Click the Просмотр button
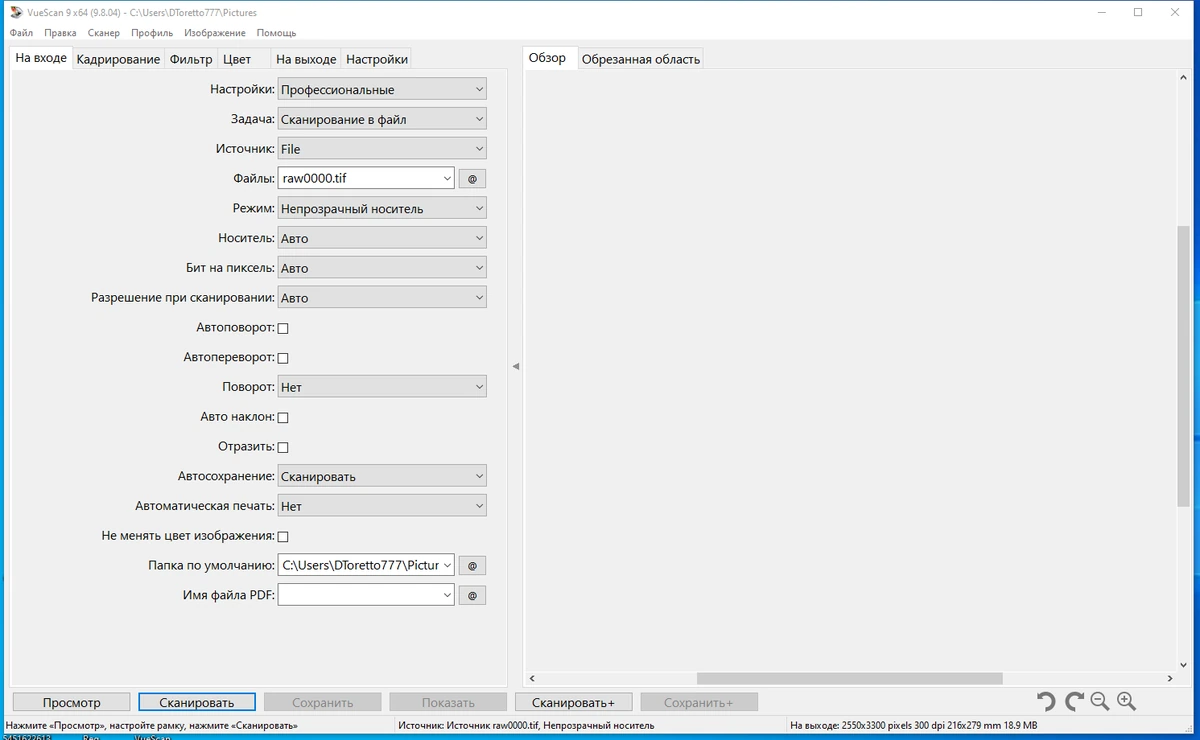 tap(72, 702)
